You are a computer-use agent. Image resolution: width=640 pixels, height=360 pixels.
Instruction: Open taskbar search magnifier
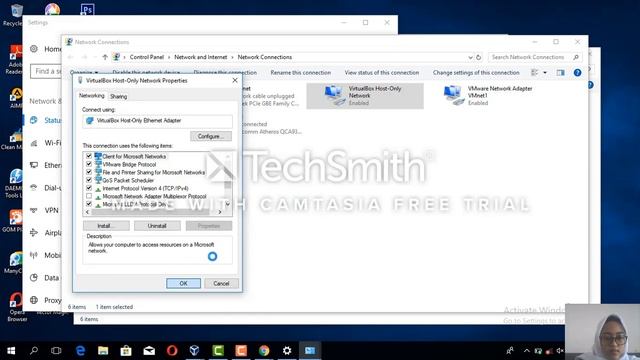(x=34, y=350)
